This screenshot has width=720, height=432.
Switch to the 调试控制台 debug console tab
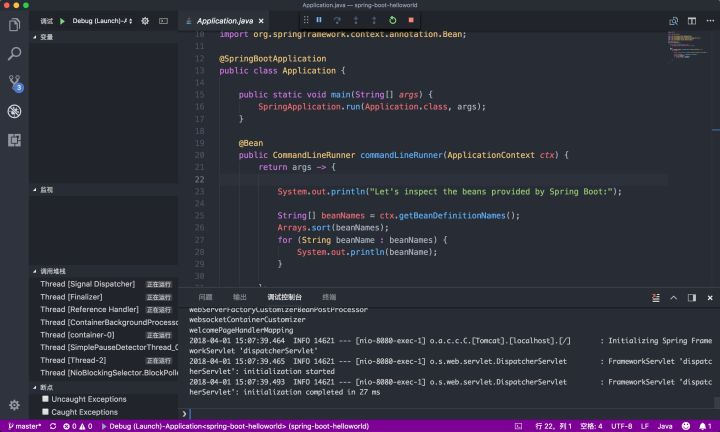click(284, 297)
